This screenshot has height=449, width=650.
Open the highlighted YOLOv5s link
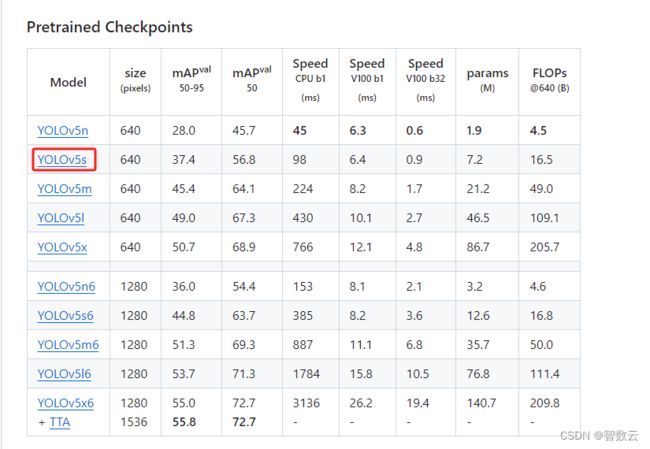tap(62, 160)
